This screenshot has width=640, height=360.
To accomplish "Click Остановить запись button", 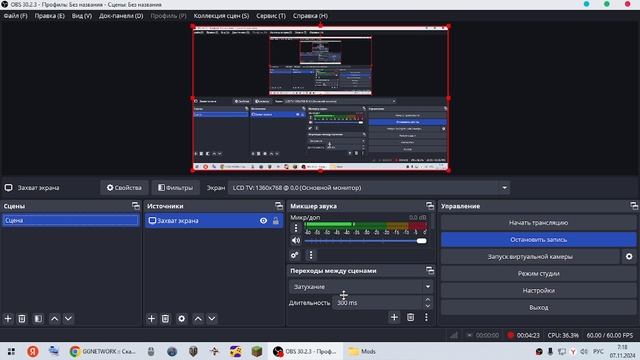I will [x=538, y=240].
